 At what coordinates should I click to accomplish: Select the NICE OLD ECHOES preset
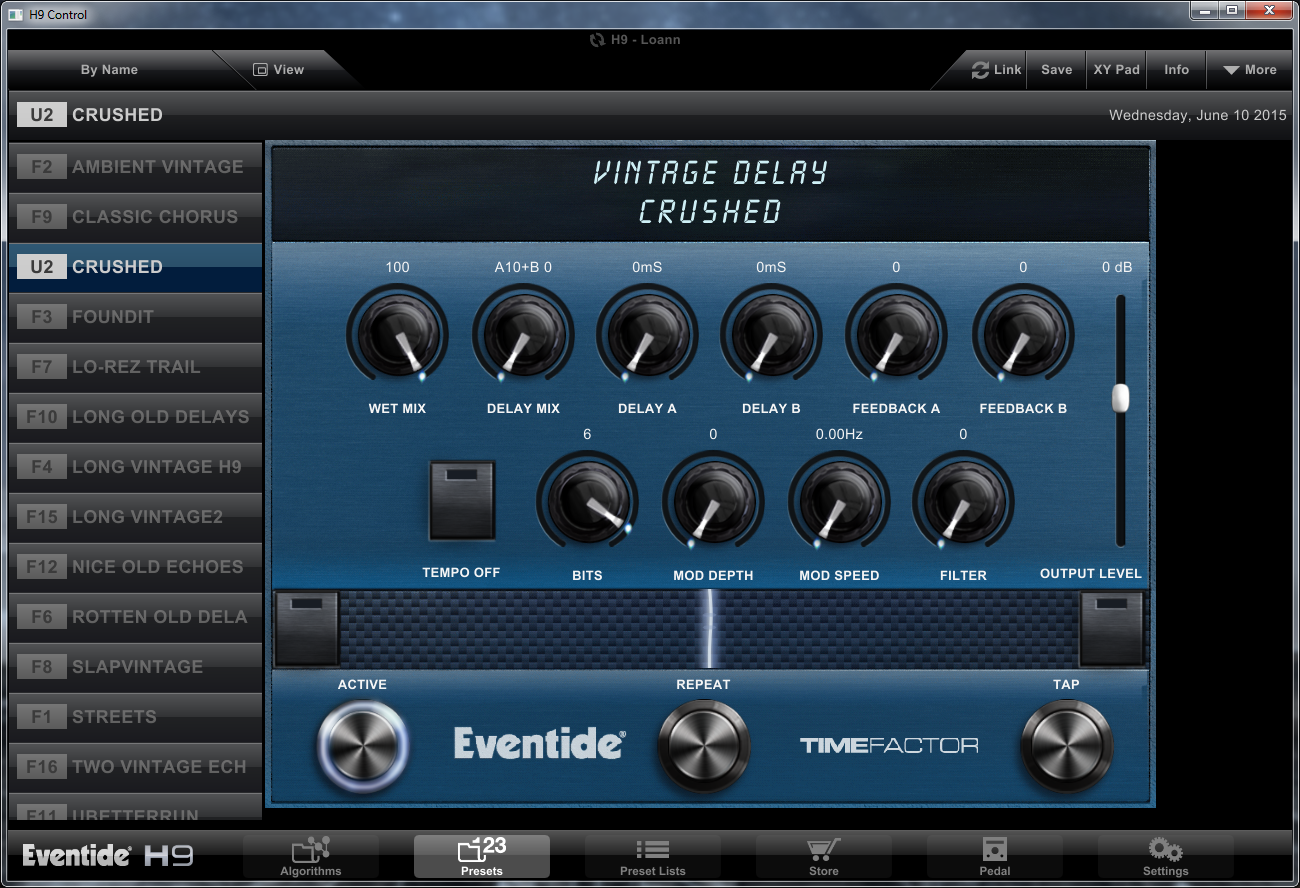(x=135, y=567)
